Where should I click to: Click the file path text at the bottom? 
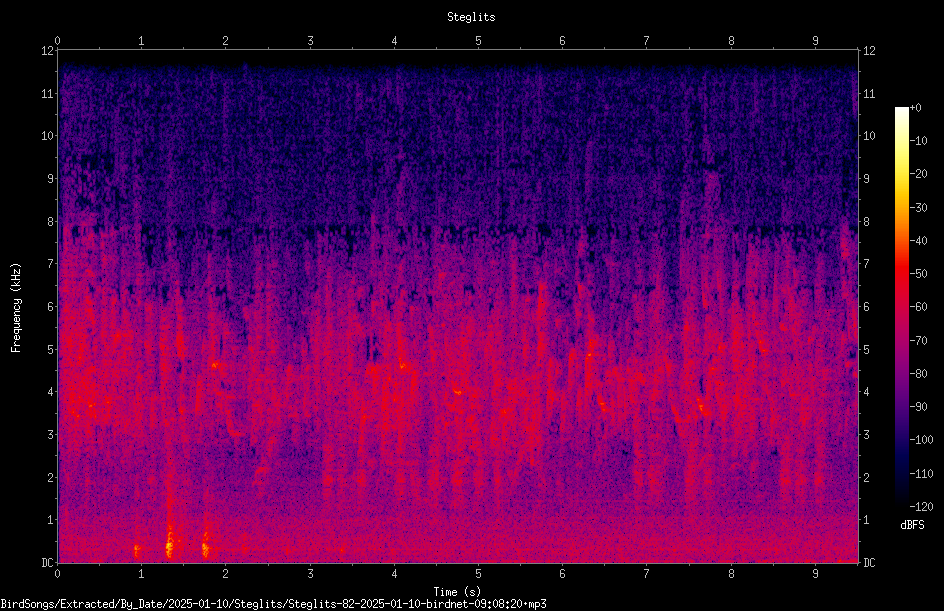pyautogui.click(x=273, y=604)
